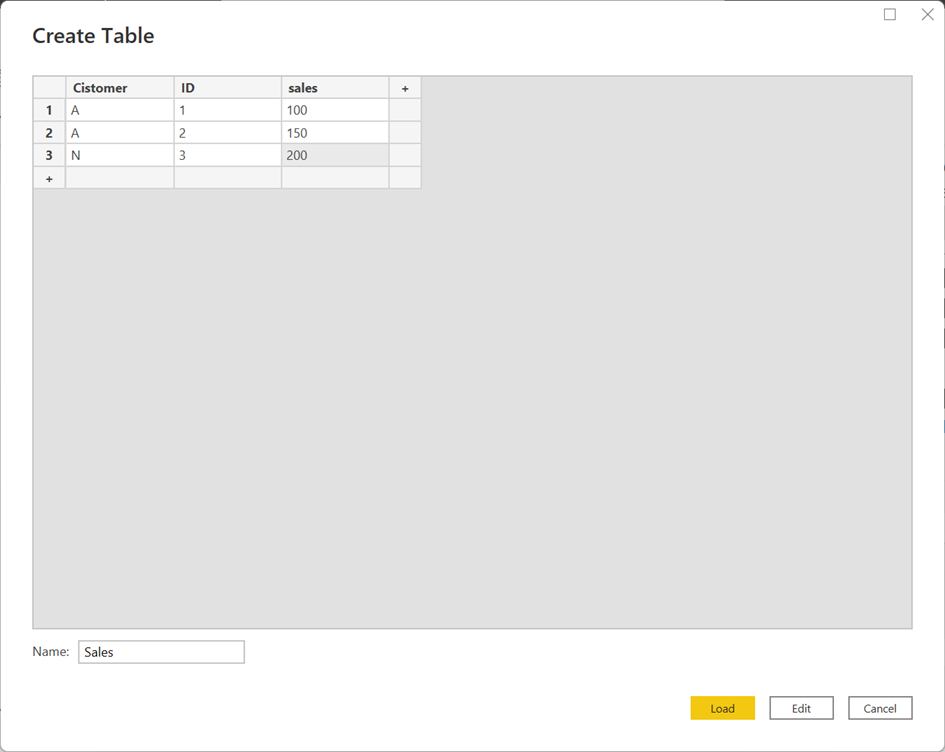Close the Create Table dialog
Image resolution: width=945 pixels, height=752 pixels.
927,15
